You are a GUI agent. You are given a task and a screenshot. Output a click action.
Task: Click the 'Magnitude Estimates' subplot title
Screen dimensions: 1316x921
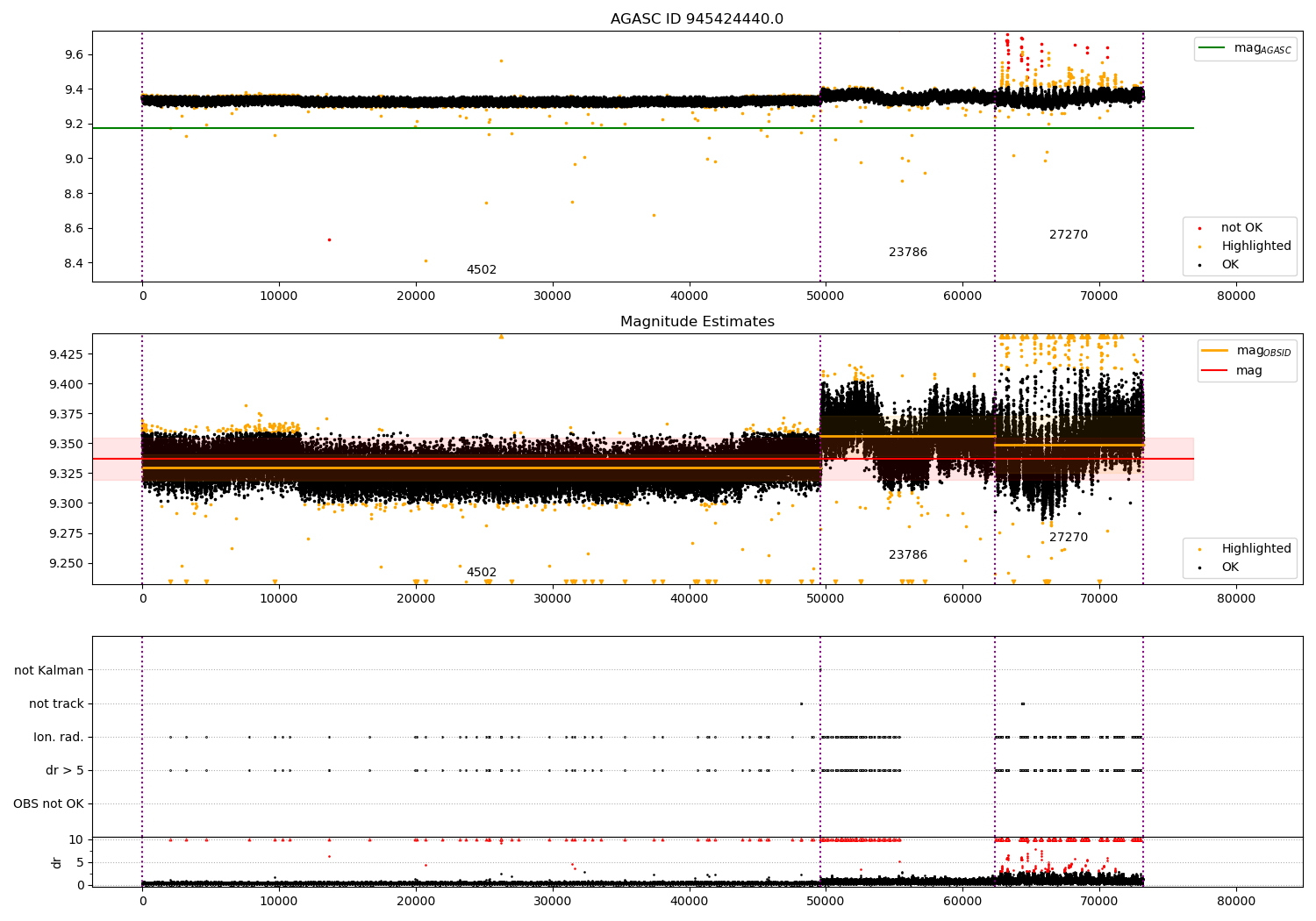click(x=697, y=322)
